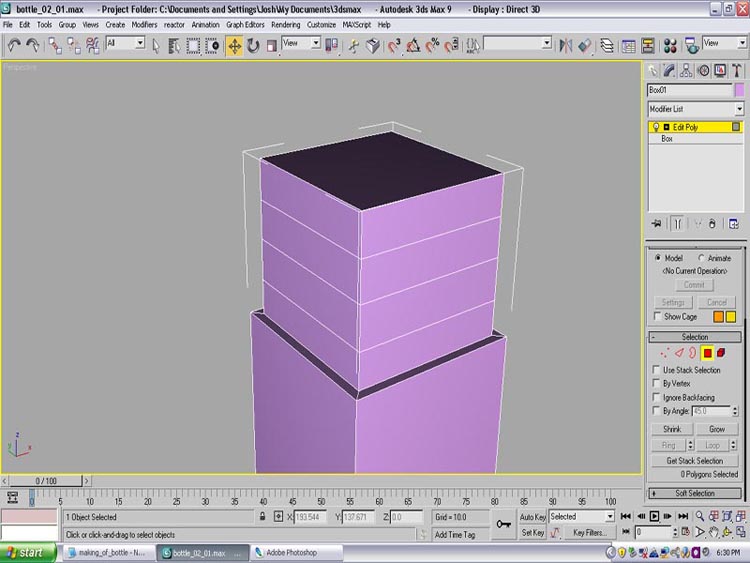Screen dimensions: 750x563
Task: Select the Select and Move tool
Action: (x=234, y=45)
